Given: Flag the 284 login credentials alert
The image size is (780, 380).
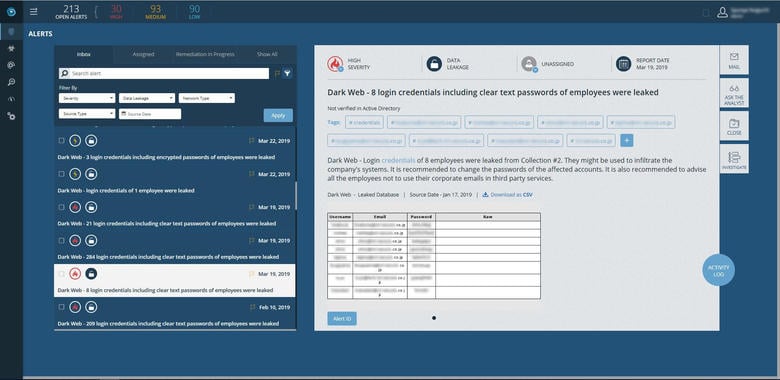Looking at the screenshot, I should click(251, 241).
